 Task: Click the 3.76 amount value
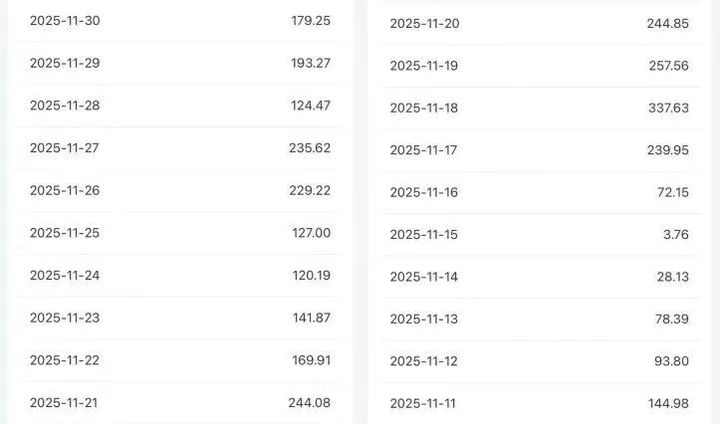(675, 235)
